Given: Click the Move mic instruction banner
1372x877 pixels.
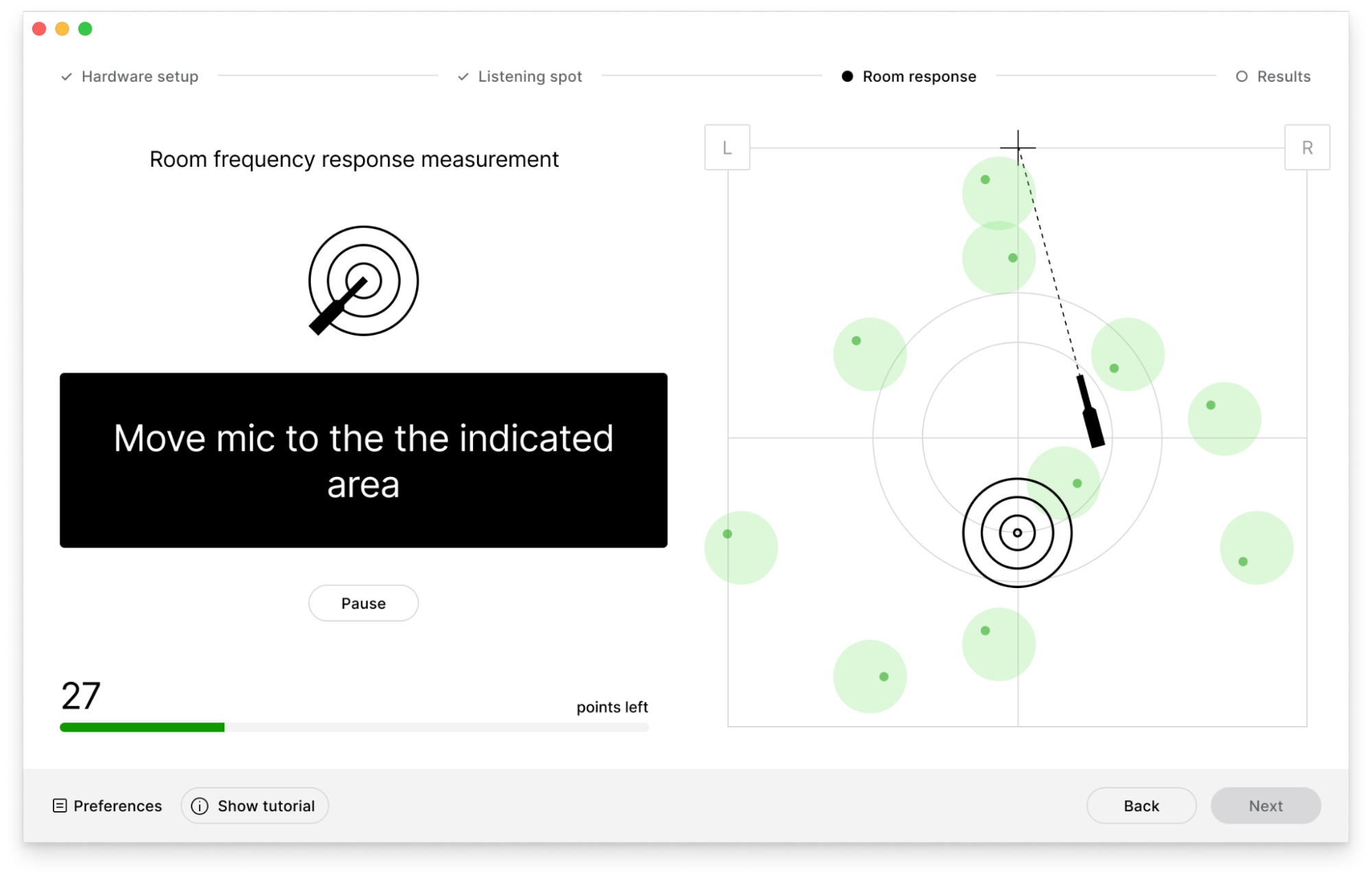Looking at the screenshot, I should (x=363, y=460).
